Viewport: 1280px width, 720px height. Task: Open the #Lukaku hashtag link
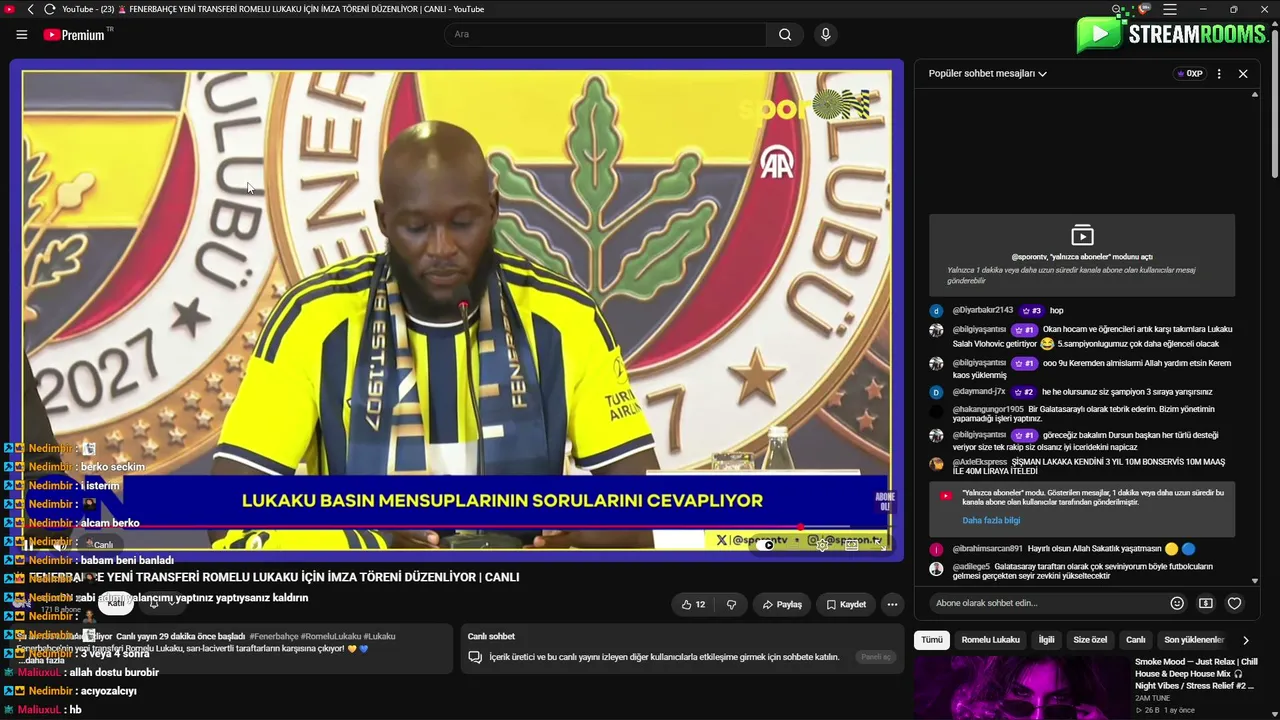tap(379, 636)
